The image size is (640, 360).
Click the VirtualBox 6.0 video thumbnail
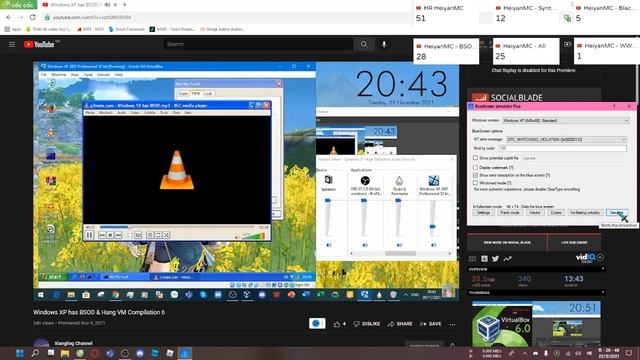point(536,324)
